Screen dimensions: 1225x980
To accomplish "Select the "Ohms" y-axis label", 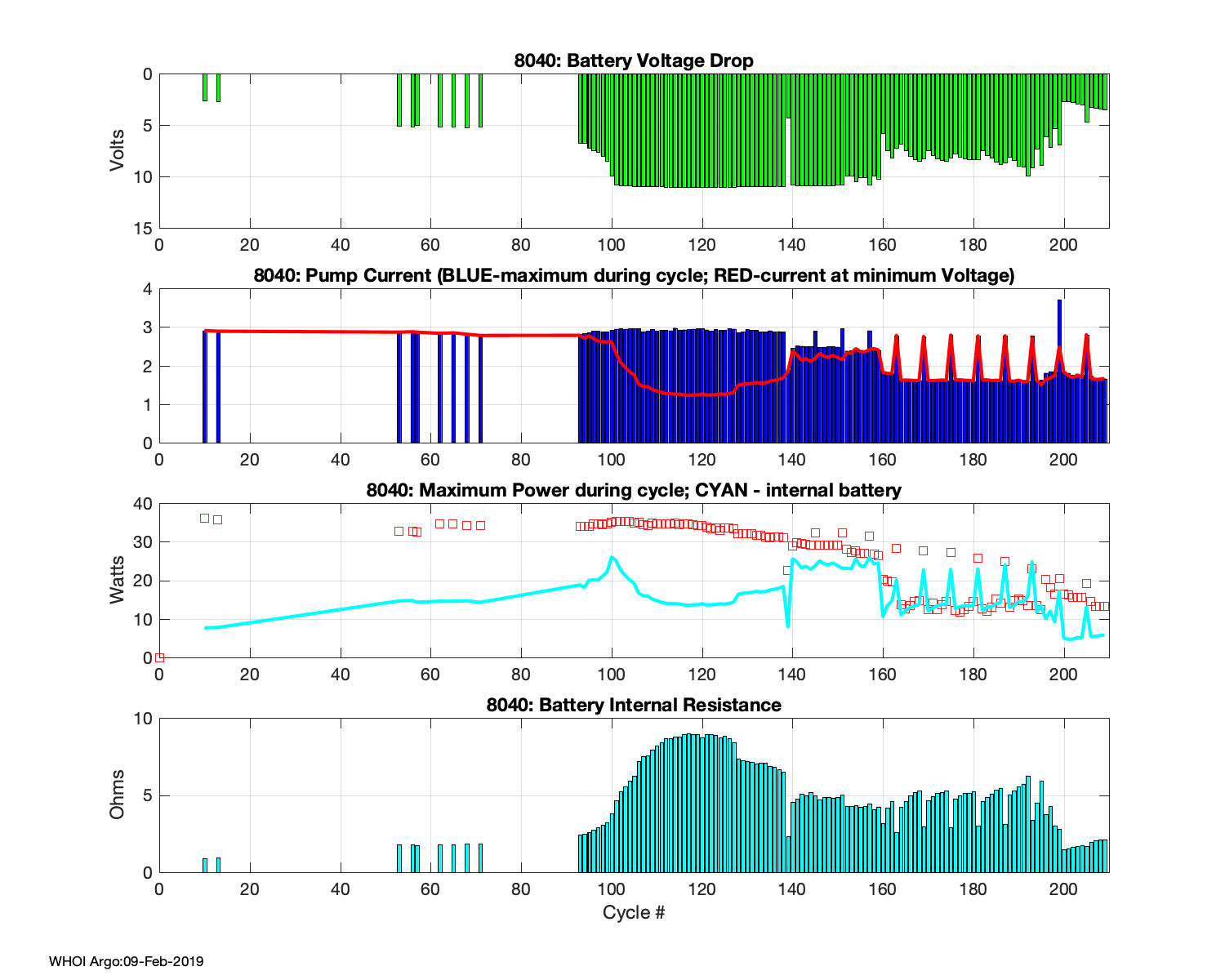I will (118, 795).
